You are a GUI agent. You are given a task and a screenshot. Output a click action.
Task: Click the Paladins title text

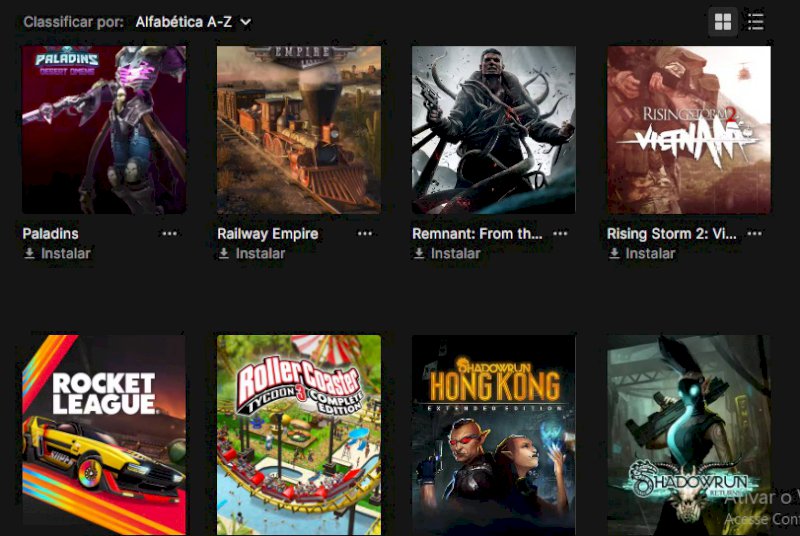point(51,234)
